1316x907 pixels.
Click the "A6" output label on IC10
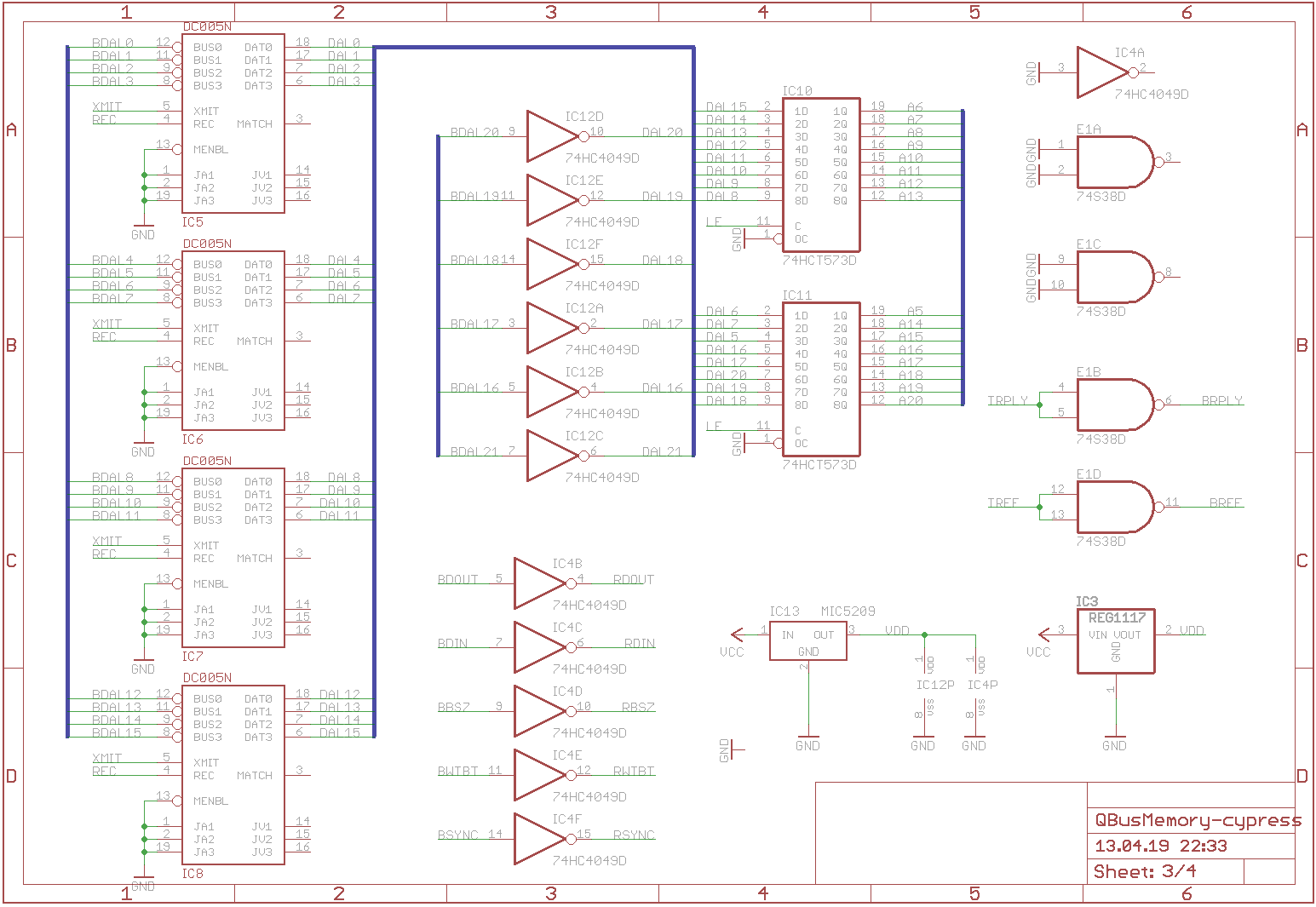point(915,107)
